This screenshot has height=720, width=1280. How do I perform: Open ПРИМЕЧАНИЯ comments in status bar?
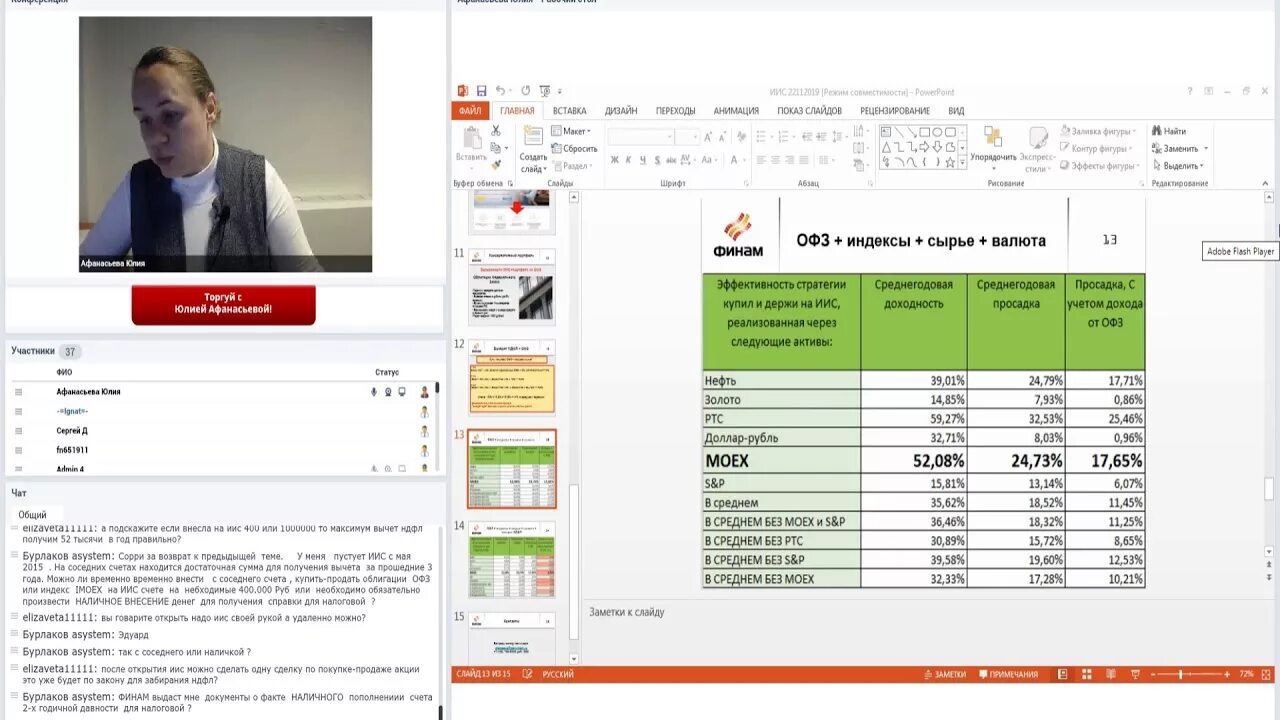pyautogui.click(x=1008, y=674)
